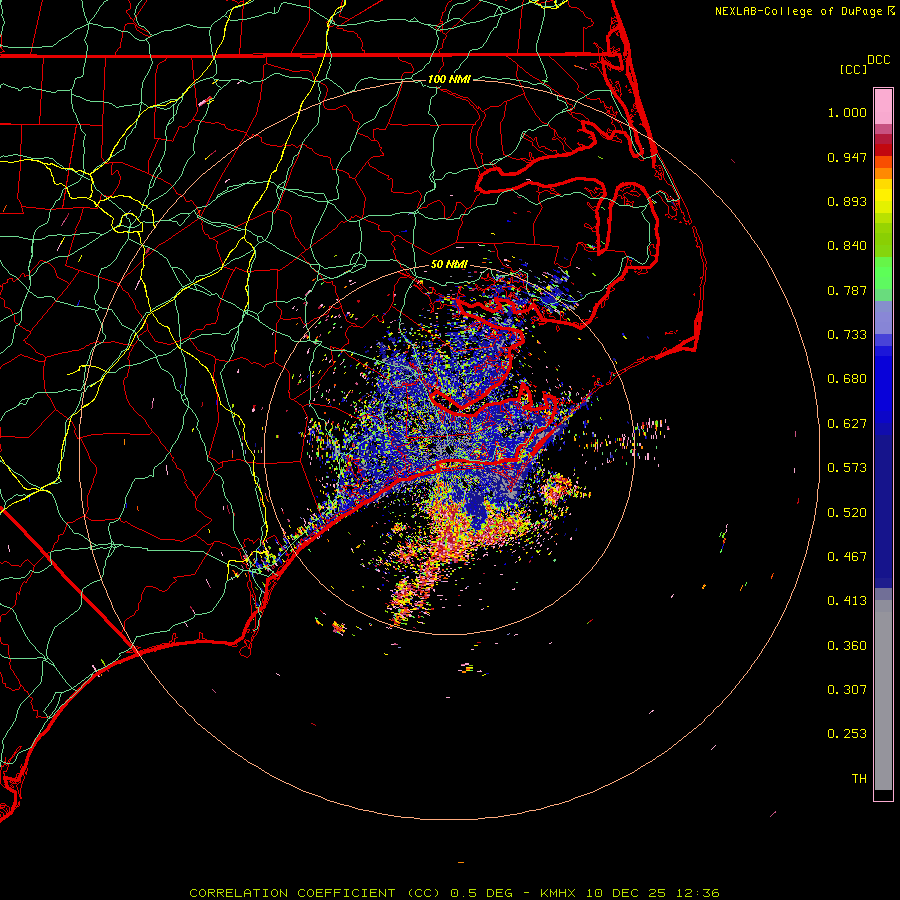Pick the orange color bar segment
The image size is (900, 900).
click(x=883, y=173)
